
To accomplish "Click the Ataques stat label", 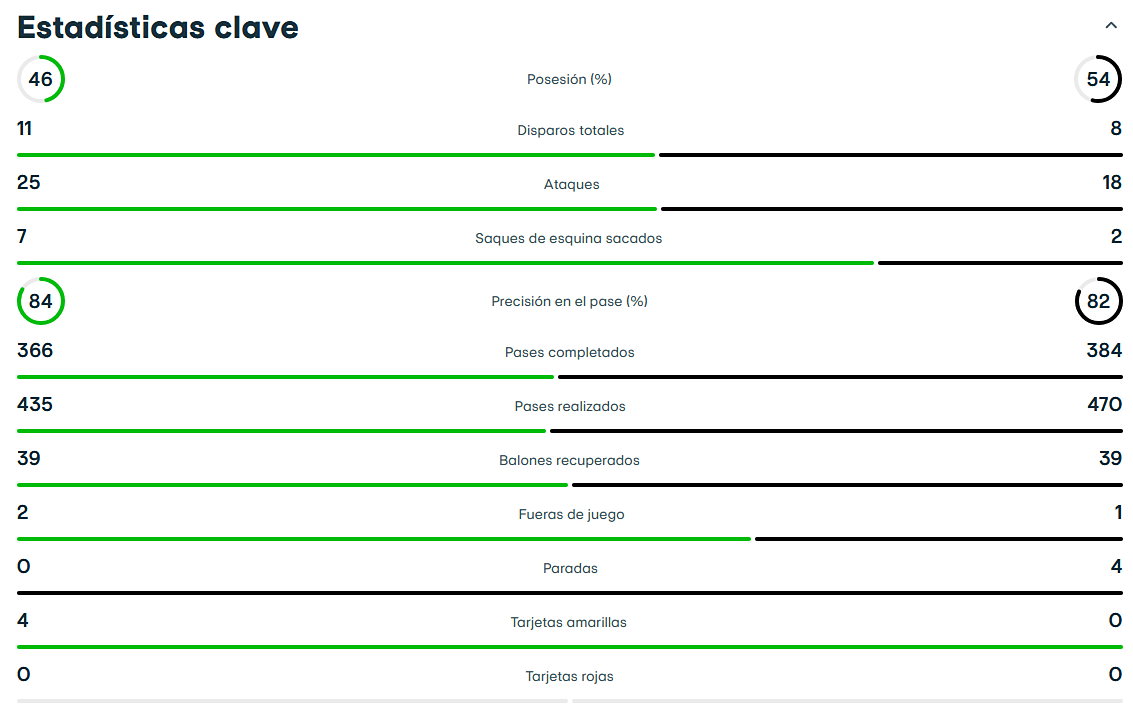I will (x=570, y=184).
